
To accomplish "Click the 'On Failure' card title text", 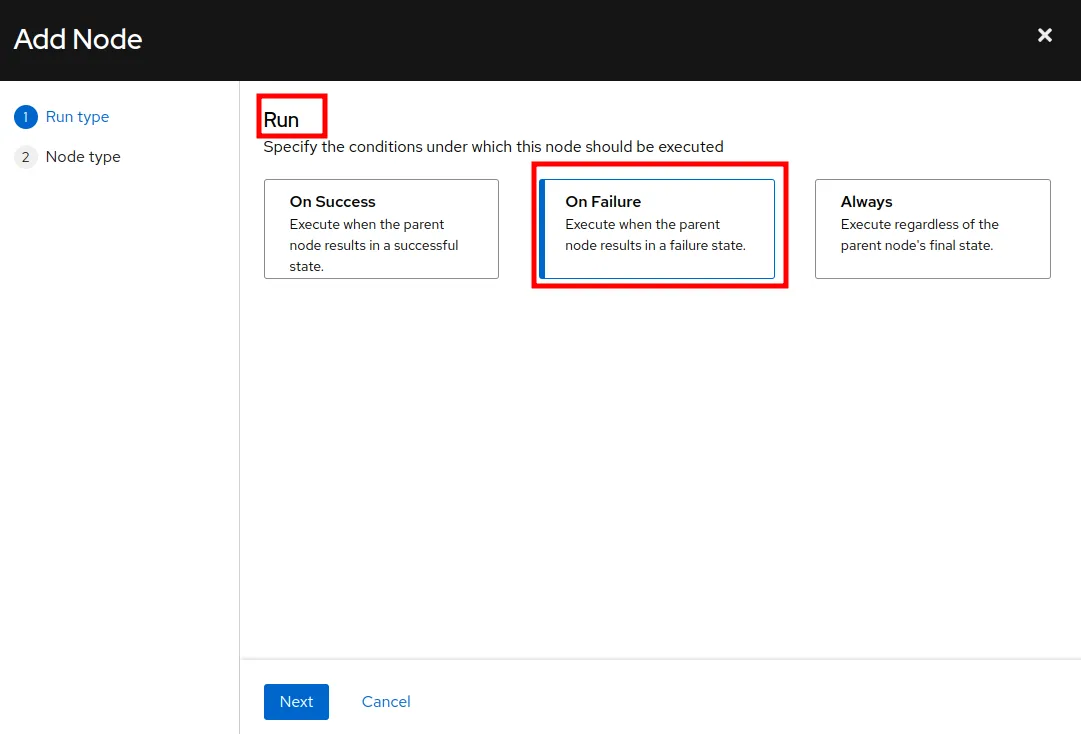I will [603, 202].
